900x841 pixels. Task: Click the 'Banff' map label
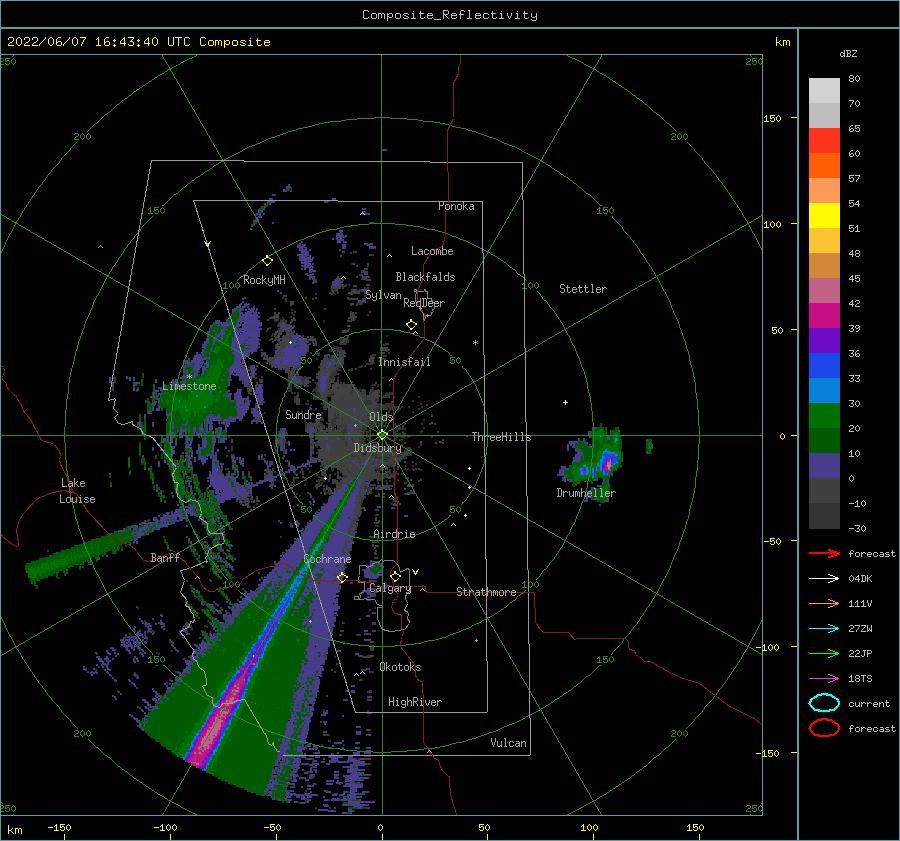165,557
